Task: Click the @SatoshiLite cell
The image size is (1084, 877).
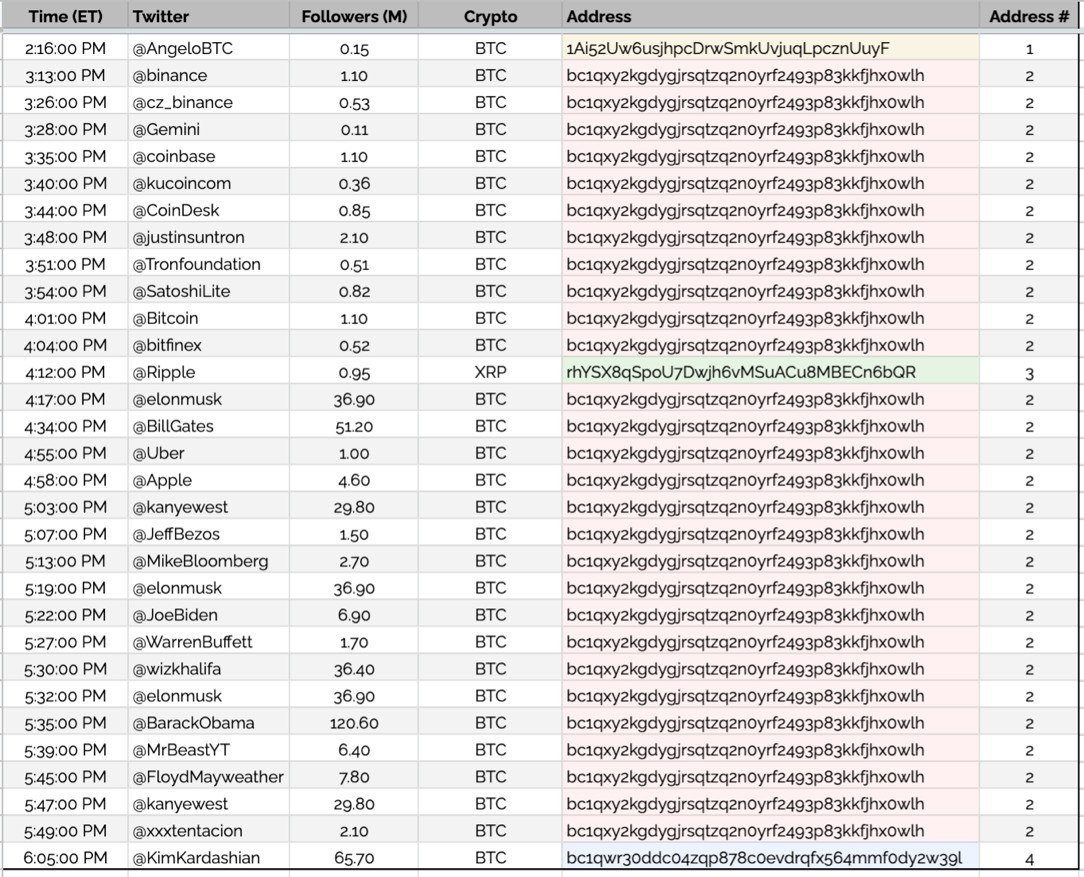Action: [208, 291]
